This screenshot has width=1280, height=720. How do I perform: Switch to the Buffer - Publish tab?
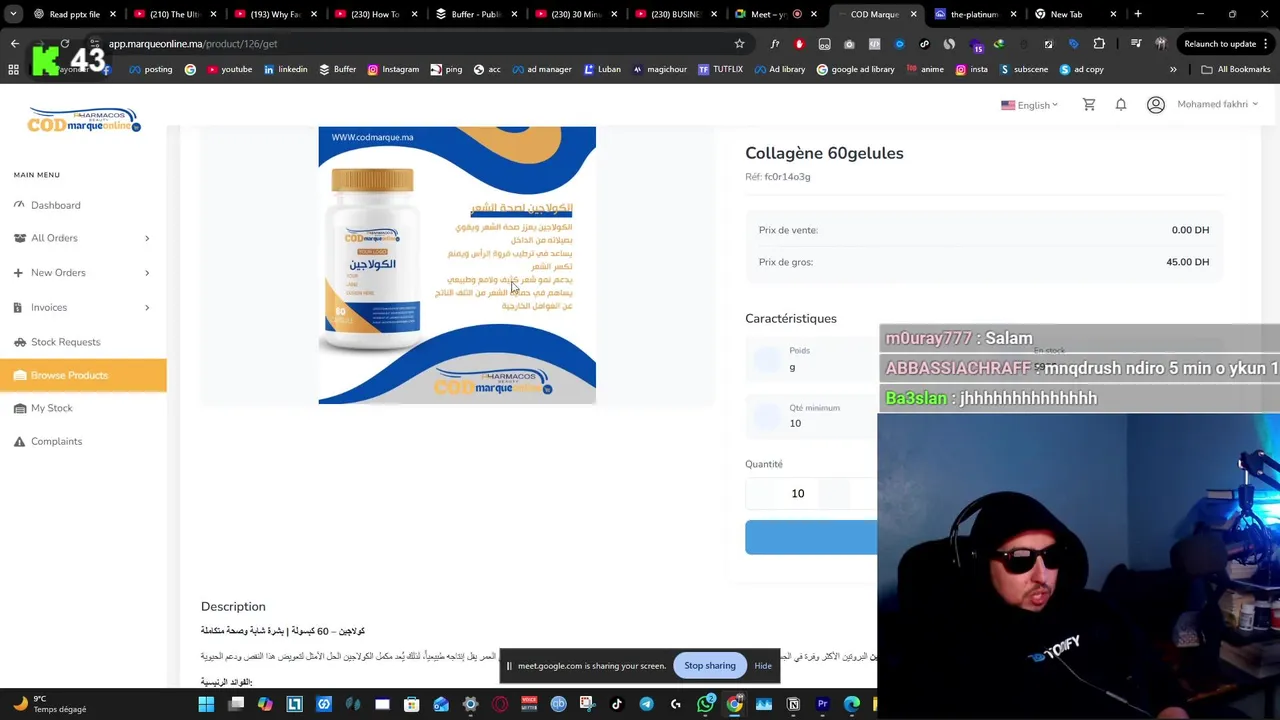point(476,14)
